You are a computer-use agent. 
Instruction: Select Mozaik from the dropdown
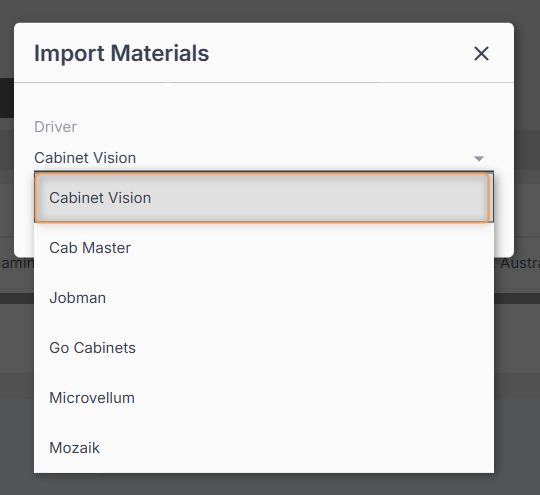click(264, 448)
